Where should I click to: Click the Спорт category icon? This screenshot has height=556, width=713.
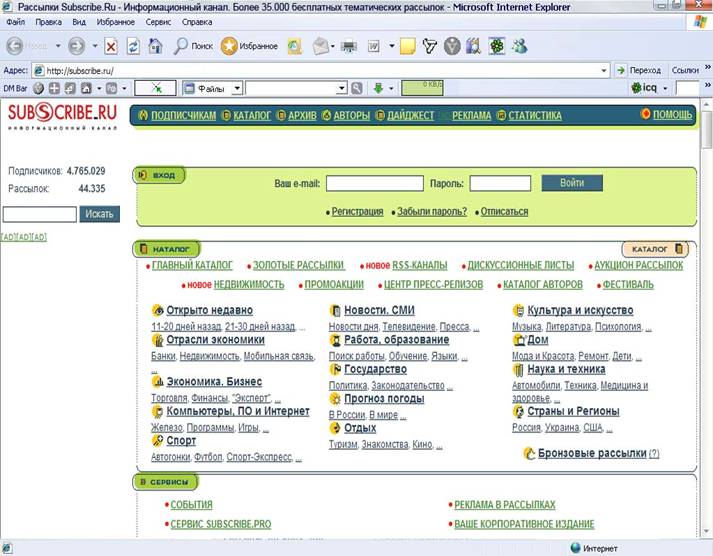click(158, 441)
